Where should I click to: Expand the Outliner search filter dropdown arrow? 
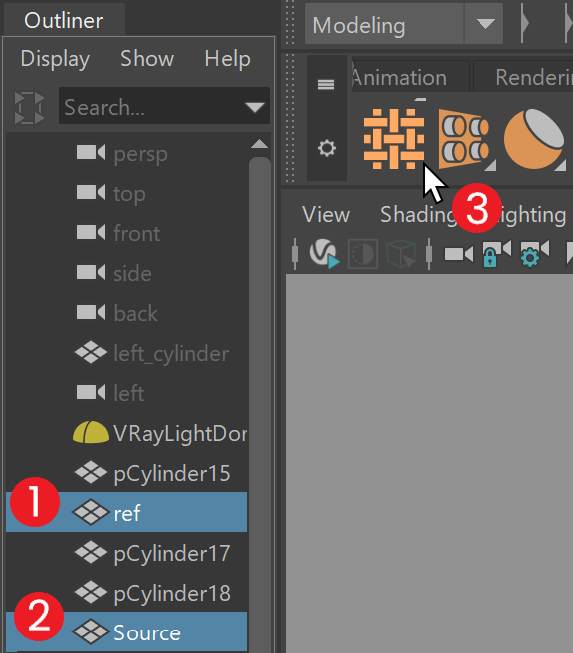click(x=254, y=108)
